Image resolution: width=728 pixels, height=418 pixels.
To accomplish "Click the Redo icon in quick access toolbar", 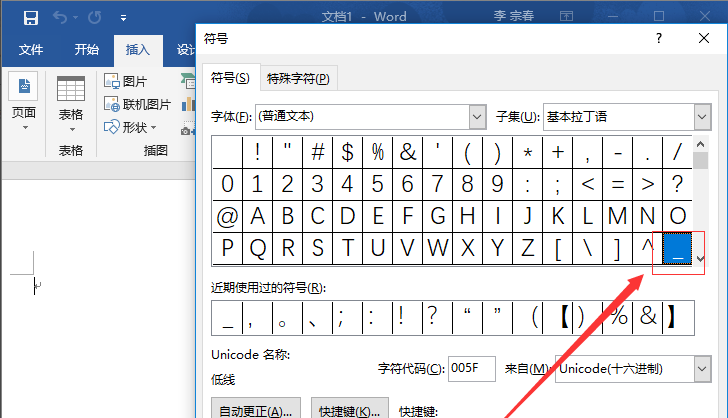I will (x=95, y=18).
